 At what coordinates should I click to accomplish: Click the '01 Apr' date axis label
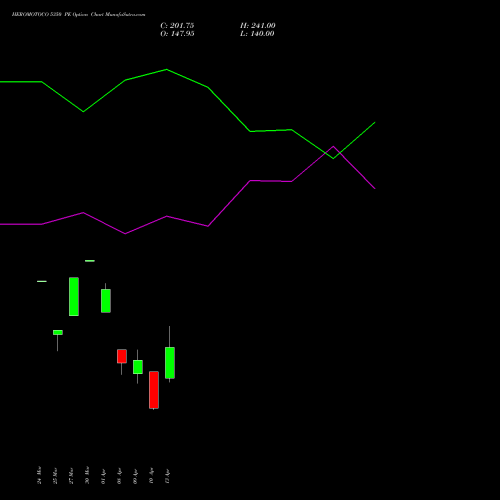click(x=103, y=476)
